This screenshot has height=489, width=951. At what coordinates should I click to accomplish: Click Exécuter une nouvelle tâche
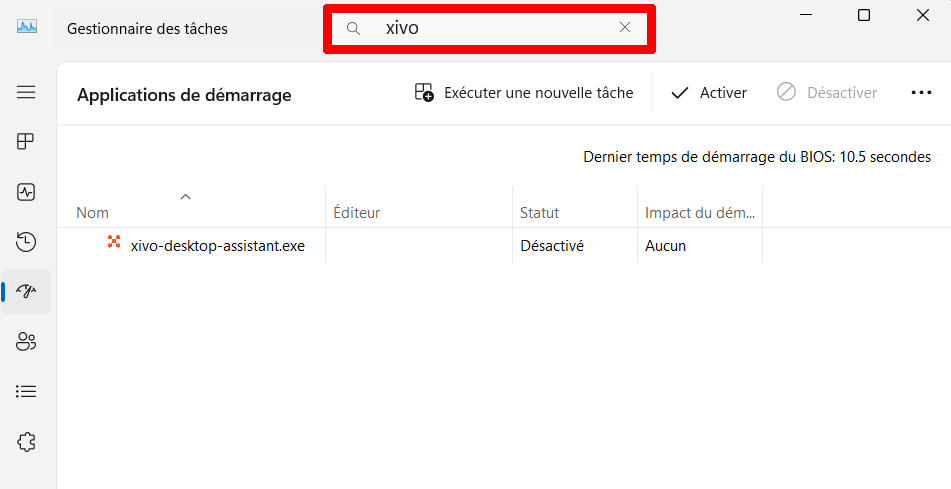pos(524,93)
